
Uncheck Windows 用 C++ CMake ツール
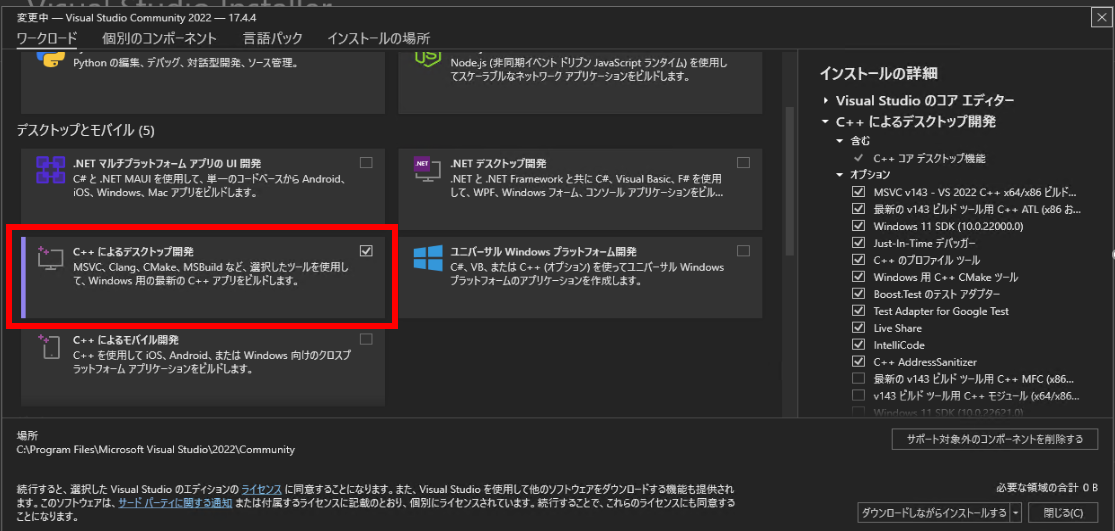click(x=858, y=277)
